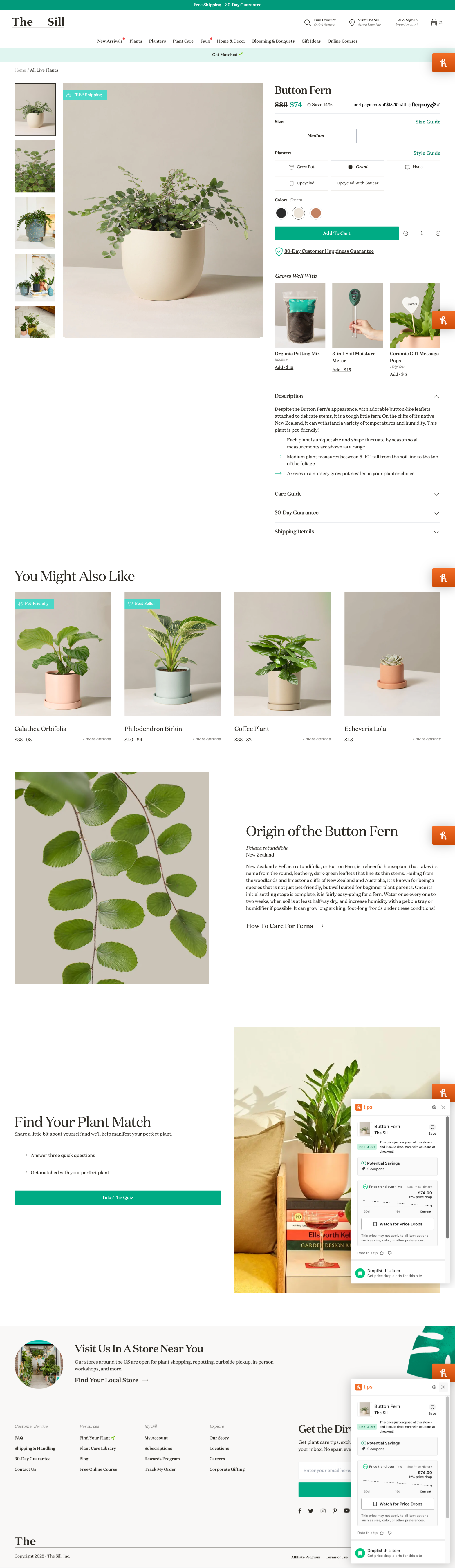Collapse the Description section

point(357,396)
